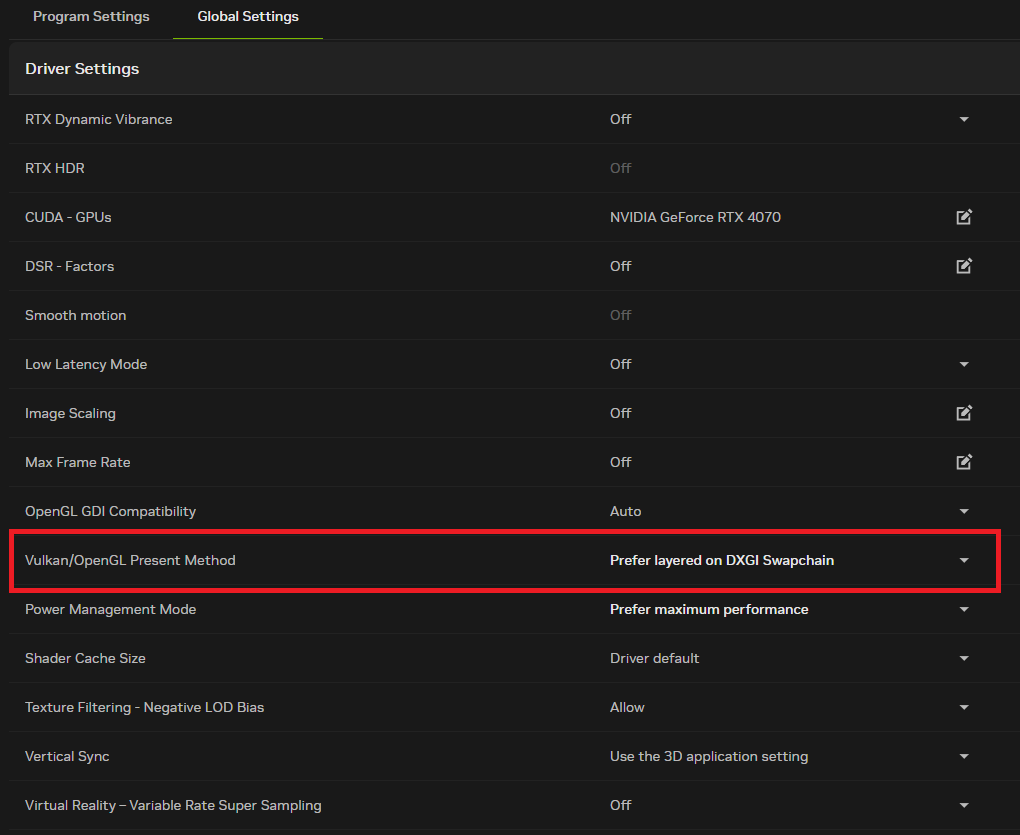Expand the Texture Filtering Negative LOD Bias dropdown
The image size is (1020, 835).
pos(964,707)
